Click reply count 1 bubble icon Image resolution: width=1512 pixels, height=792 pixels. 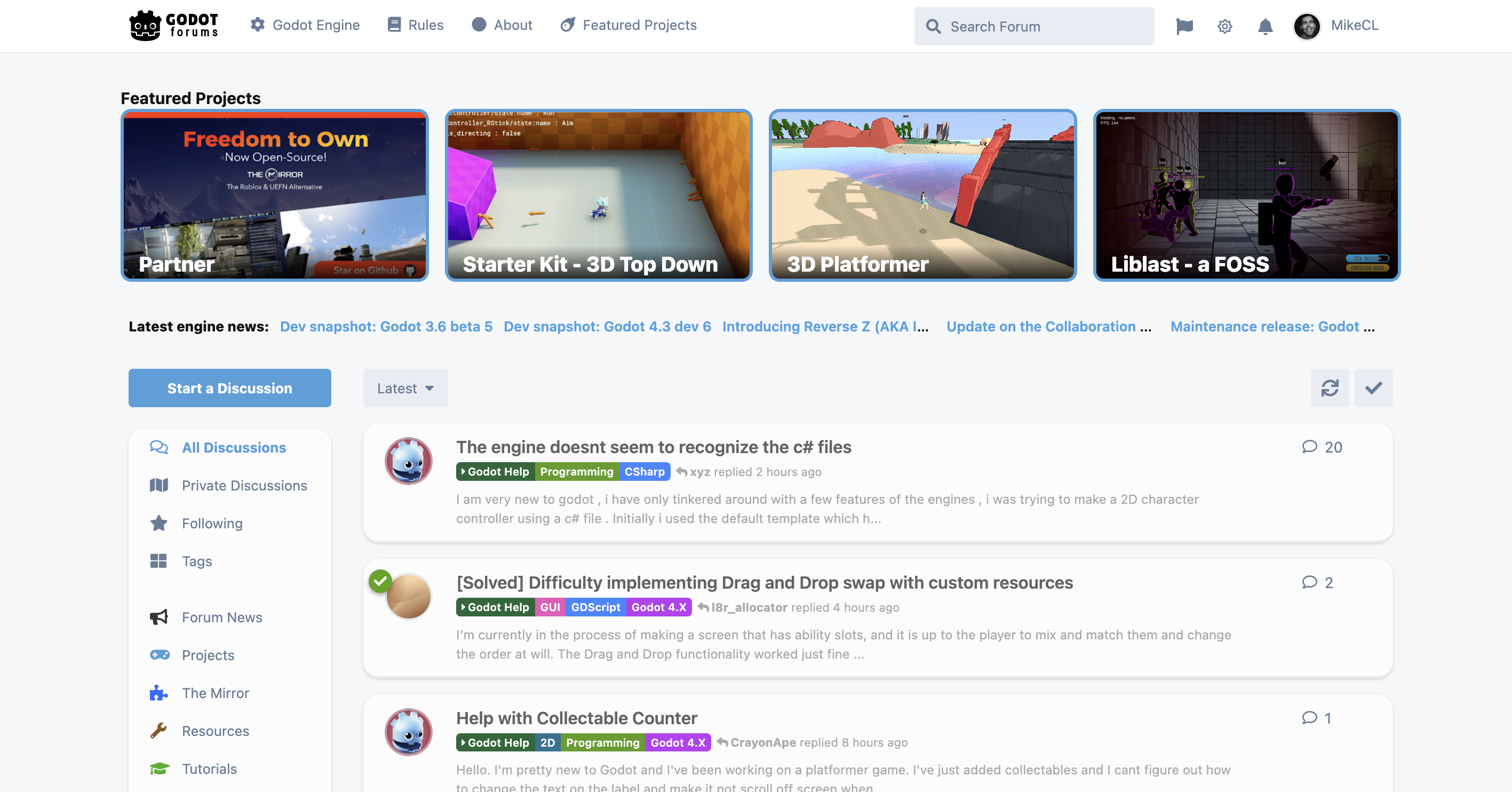coord(1309,718)
